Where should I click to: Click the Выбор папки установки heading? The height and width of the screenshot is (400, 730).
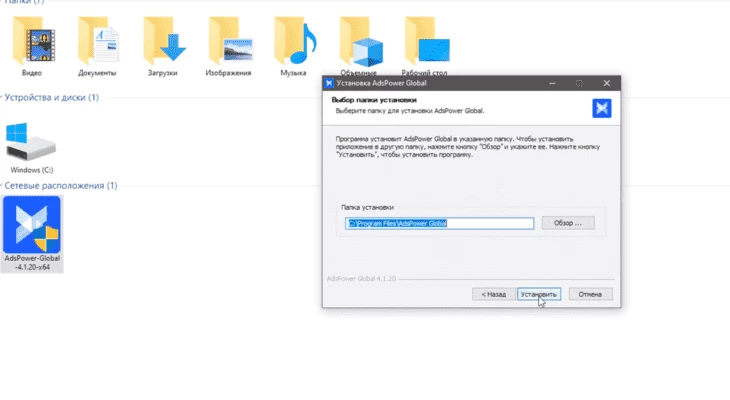[374, 100]
